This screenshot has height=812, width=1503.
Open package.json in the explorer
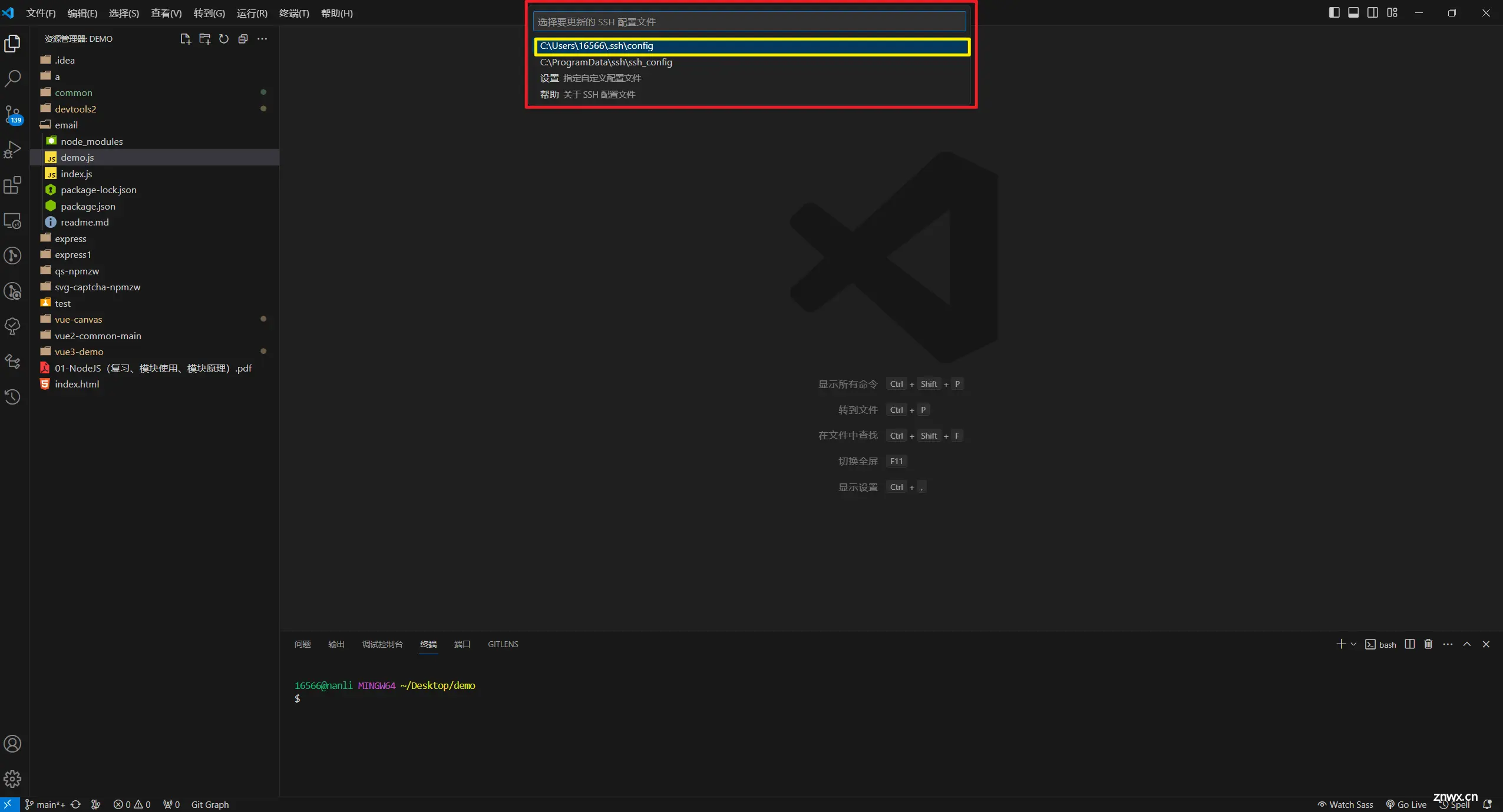(154, 206)
